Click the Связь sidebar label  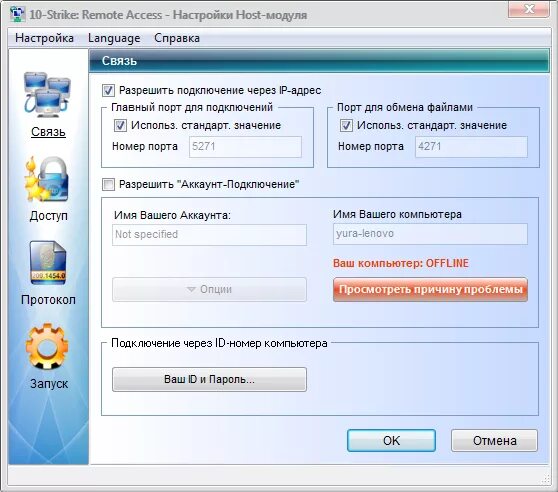pos(48,132)
